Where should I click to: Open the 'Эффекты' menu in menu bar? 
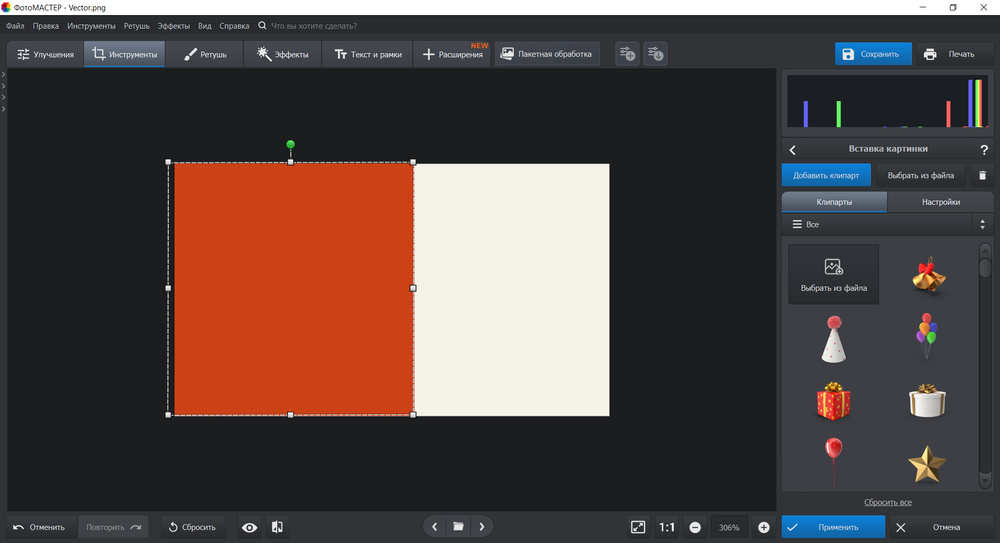173,25
